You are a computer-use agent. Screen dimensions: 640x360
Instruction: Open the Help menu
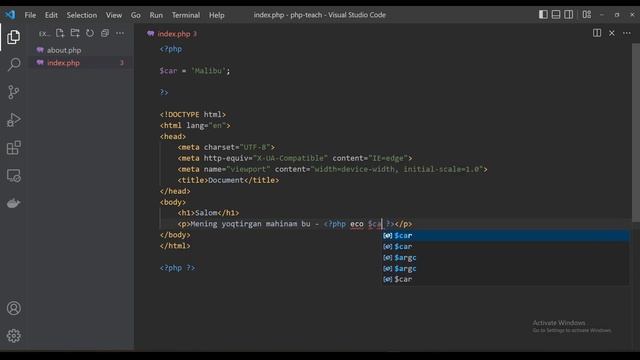tap(217, 15)
